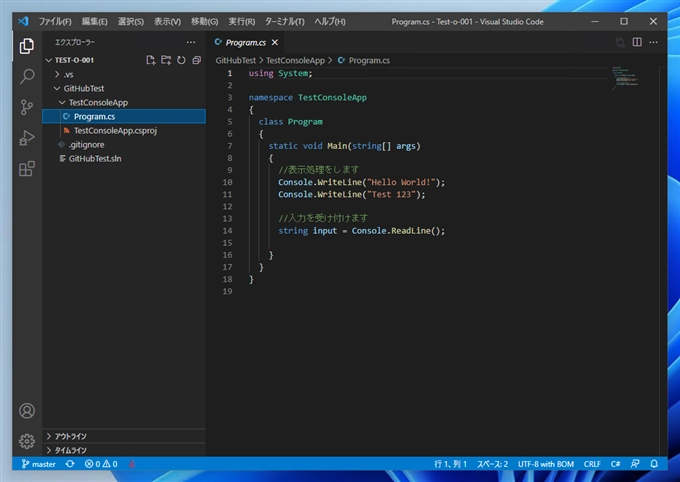
Task: Change line ending CRLF setting
Action: tap(592, 464)
